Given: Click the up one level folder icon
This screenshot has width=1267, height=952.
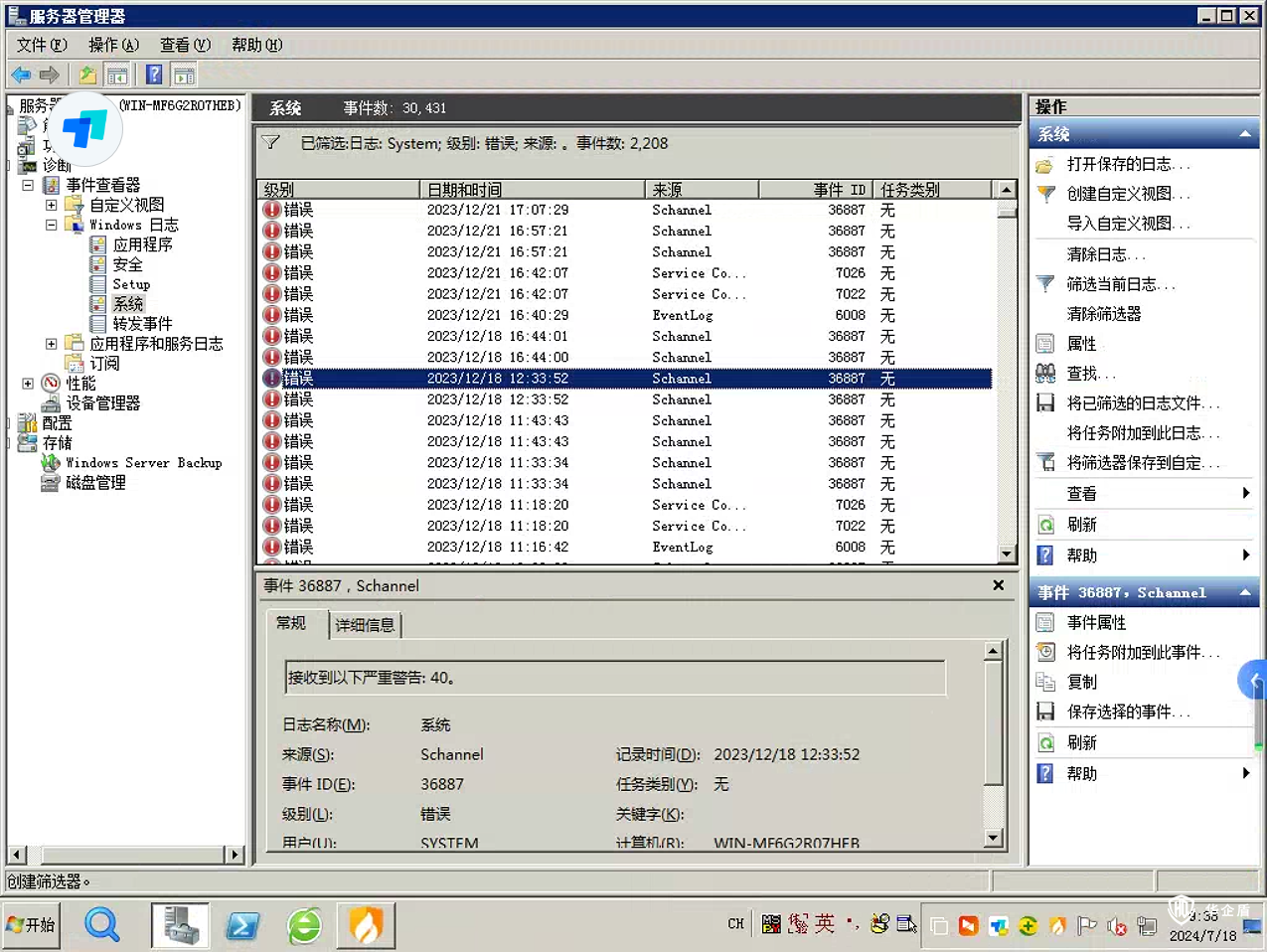Looking at the screenshot, I should 87,75.
